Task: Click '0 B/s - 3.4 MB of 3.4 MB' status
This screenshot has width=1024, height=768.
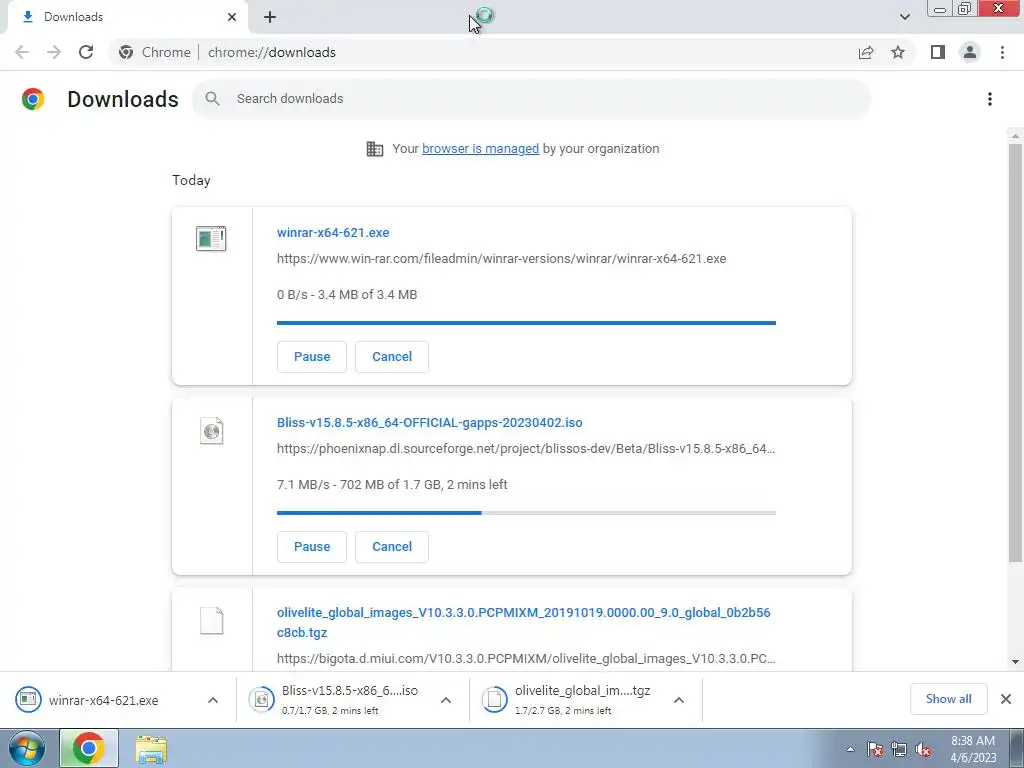Action: point(347,295)
